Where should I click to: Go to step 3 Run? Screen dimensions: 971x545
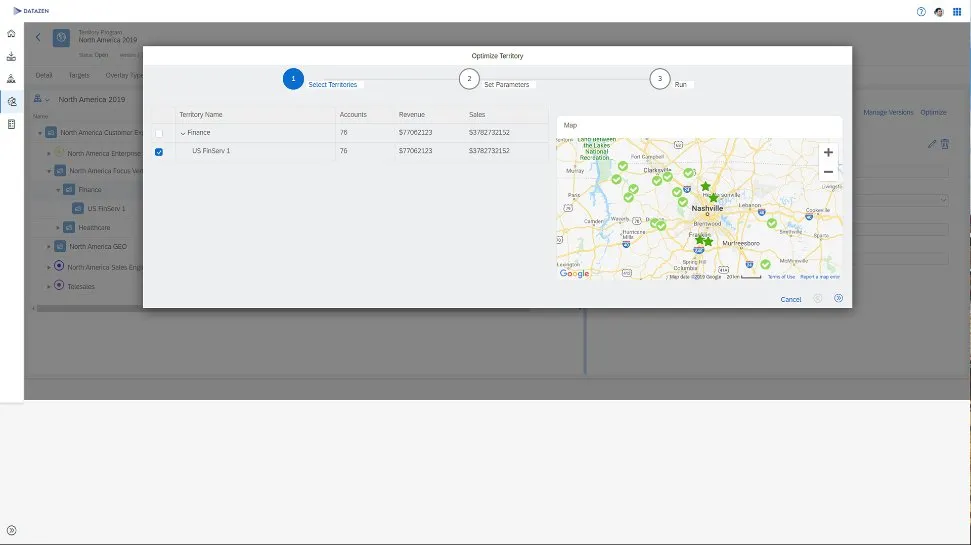(660, 79)
